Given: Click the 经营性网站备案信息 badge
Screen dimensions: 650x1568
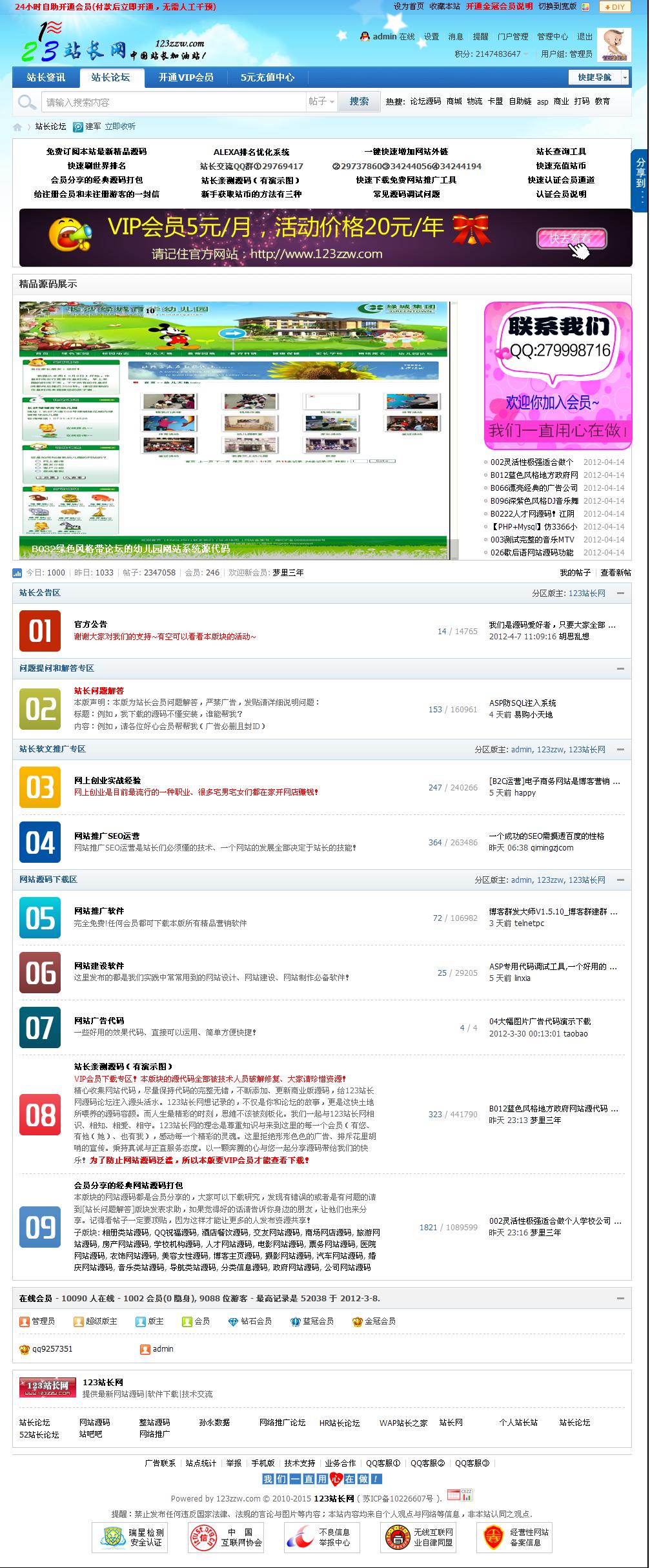Looking at the screenshot, I should (x=515, y=1536).
